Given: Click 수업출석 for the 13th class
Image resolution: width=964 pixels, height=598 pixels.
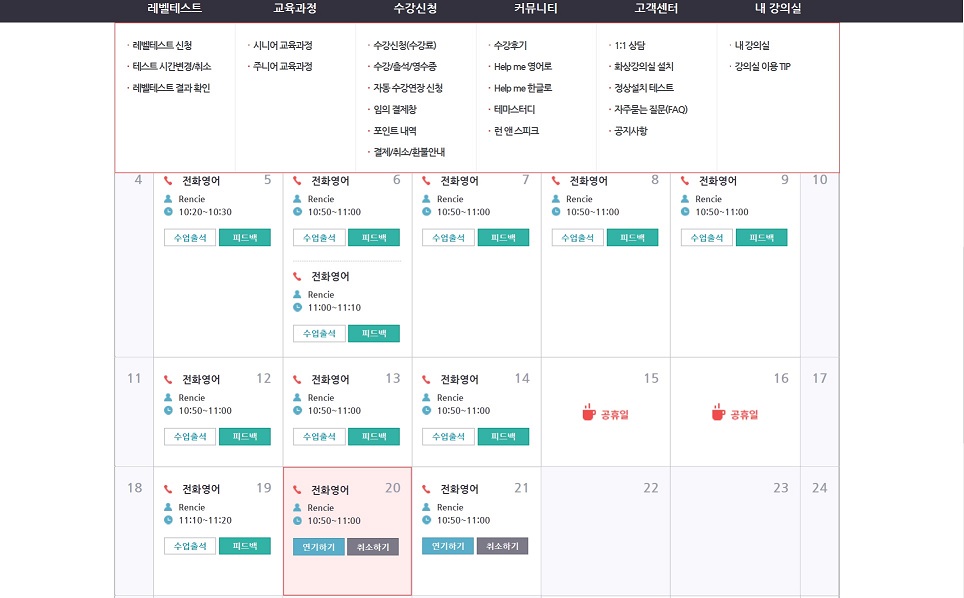Looking at the screenshot, I should point(319,437).
